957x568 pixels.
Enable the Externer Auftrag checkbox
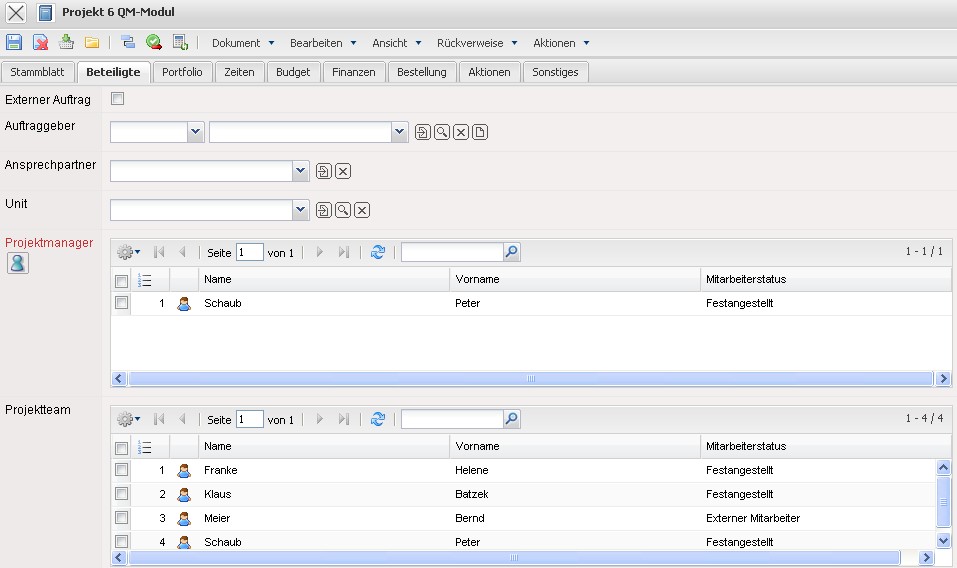click(118, 99)
